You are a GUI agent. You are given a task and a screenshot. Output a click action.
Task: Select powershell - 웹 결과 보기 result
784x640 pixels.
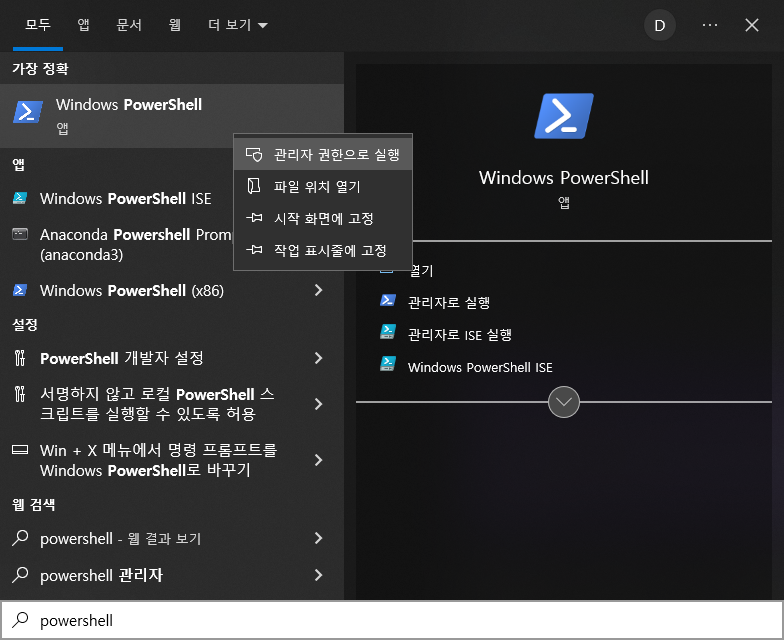120,538
